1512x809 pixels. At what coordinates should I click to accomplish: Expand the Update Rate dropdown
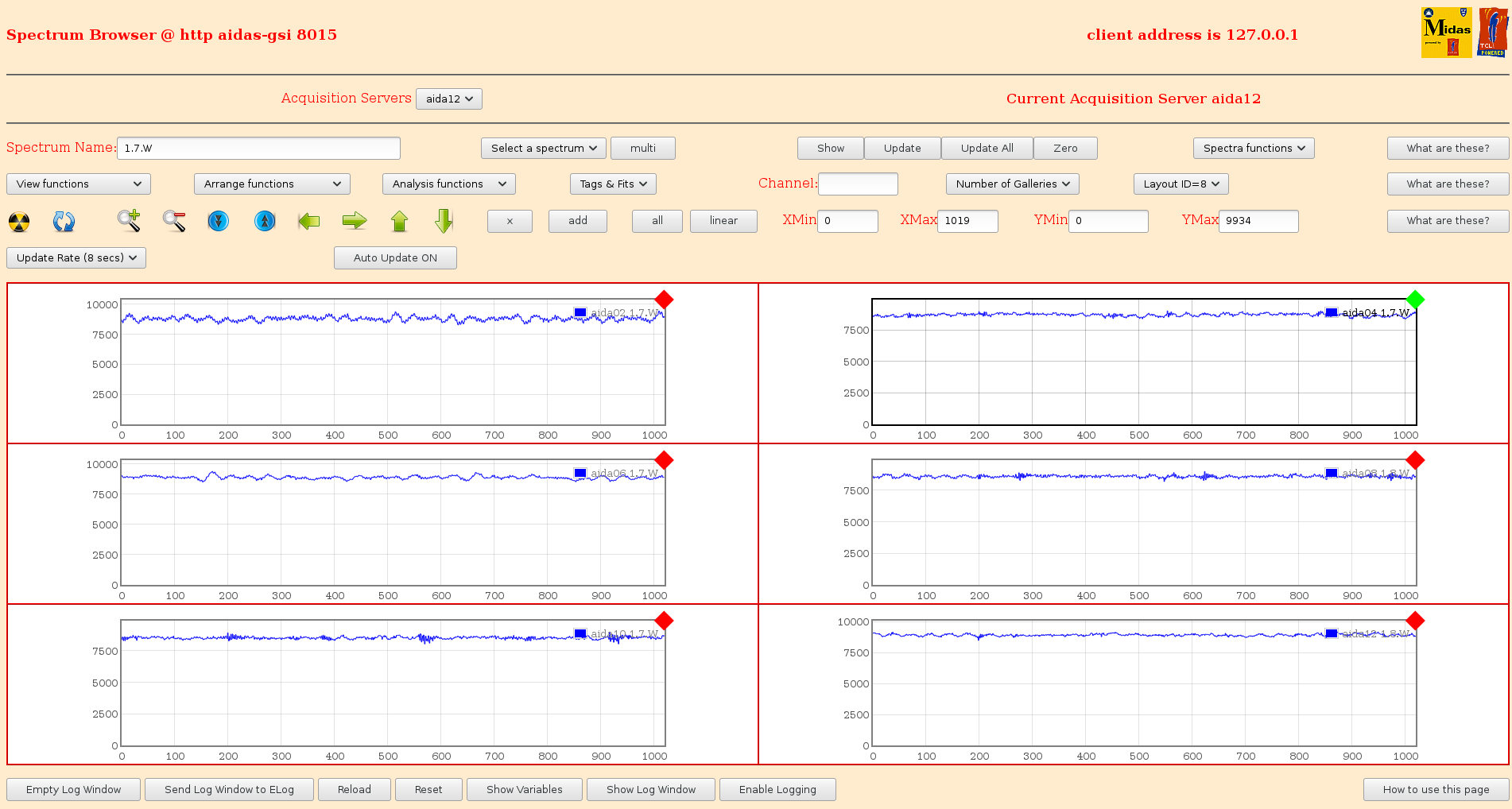[76, 258]
